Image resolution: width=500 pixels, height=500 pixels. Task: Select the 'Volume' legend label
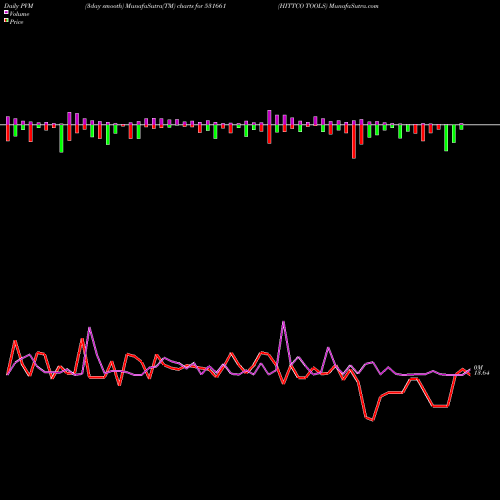pyautogui.click(x=19, y=14)
